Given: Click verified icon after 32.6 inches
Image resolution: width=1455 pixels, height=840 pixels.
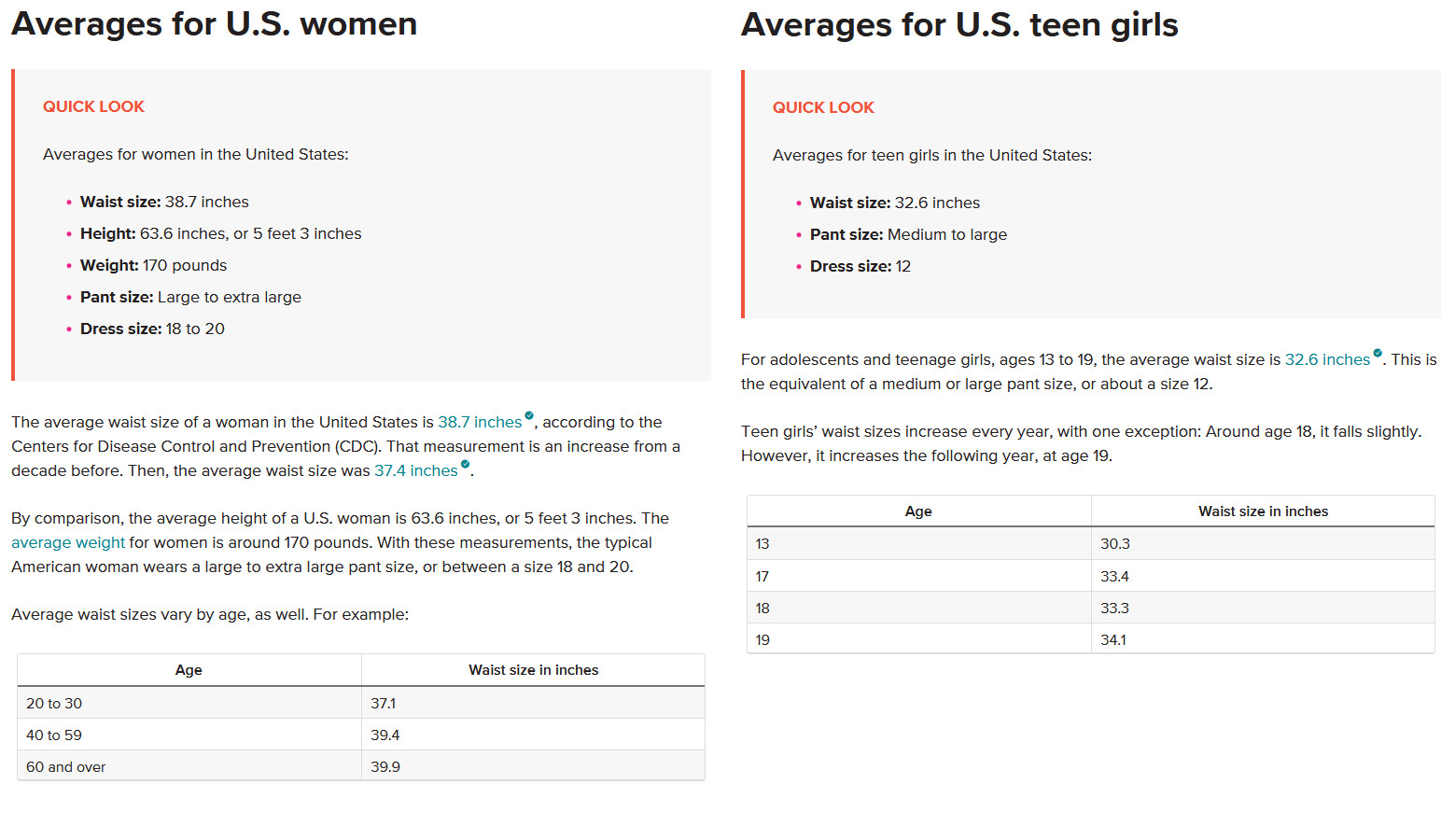Looking at the screenshot, I should click(x=1377, y=353).
